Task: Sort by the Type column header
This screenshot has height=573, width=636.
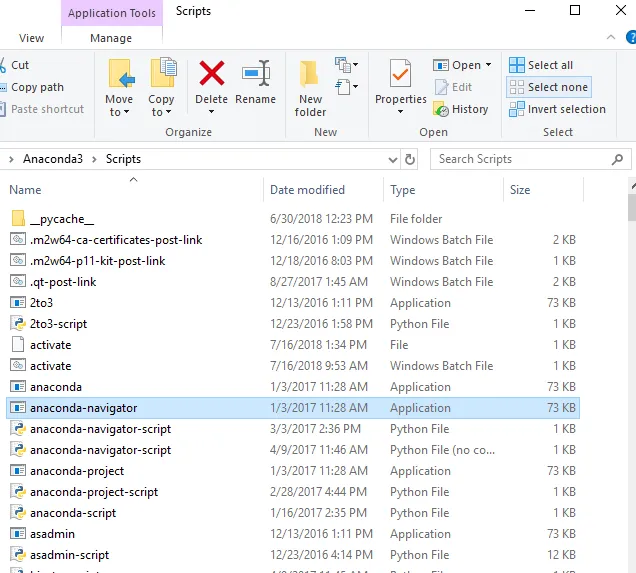Action: pyautogui.click(x=402, y=190)
